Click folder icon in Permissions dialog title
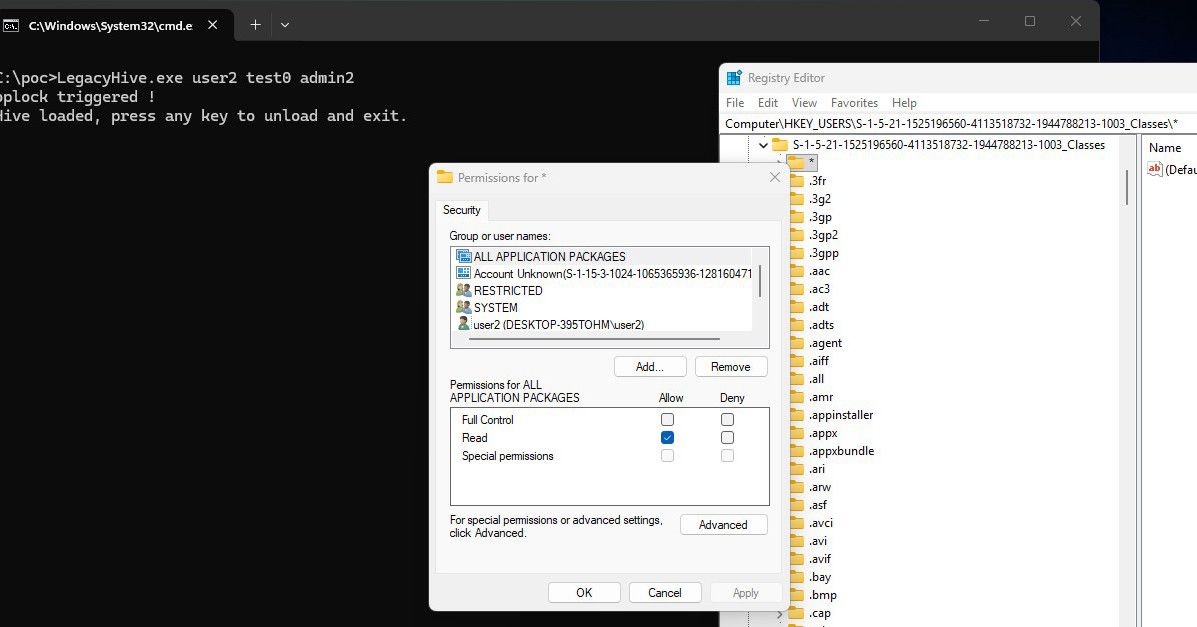The height and width of the screenshot is (627, 1197). 444,177
